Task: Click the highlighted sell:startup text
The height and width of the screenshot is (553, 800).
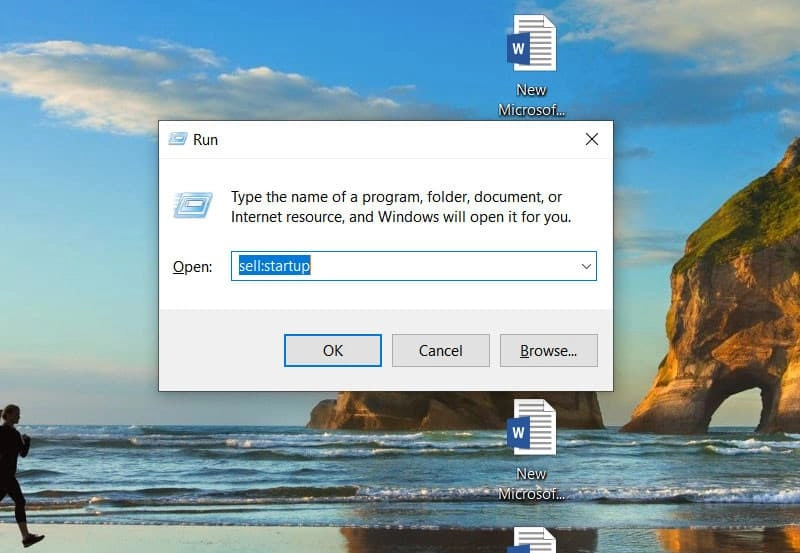Action: point(275,266)
